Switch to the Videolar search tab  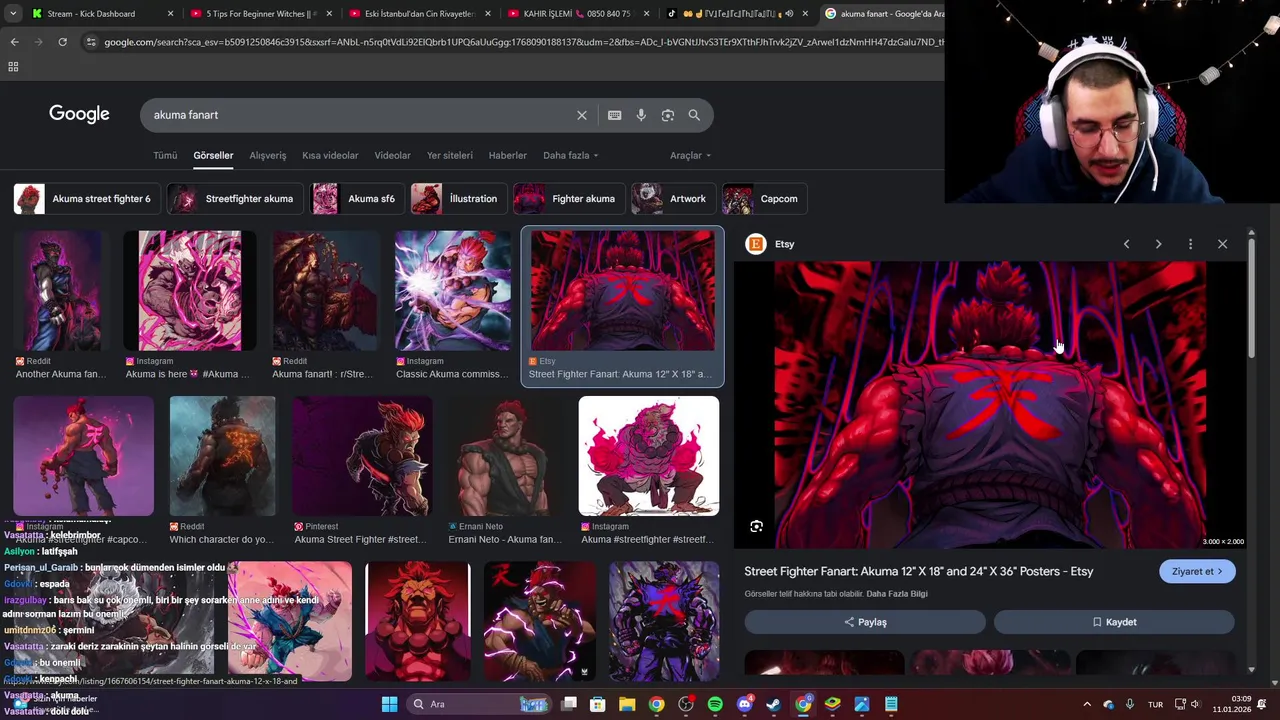(392, 155)
